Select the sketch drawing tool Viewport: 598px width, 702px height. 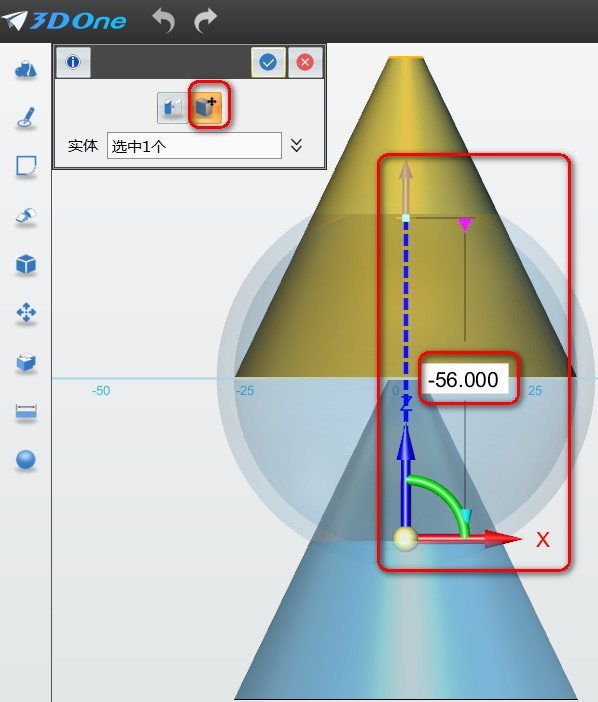[26, 118]
